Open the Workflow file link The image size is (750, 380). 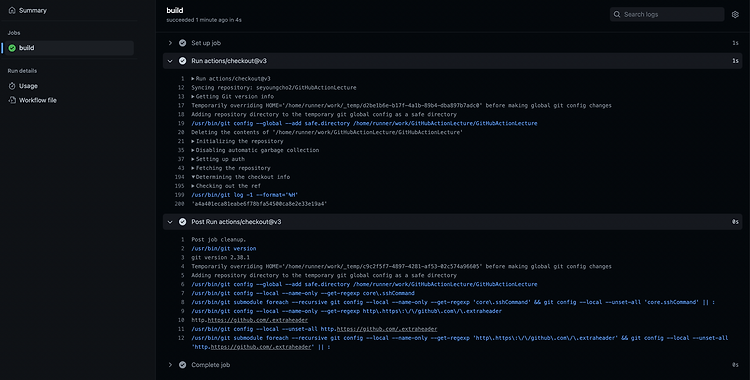tap(38, 100)
